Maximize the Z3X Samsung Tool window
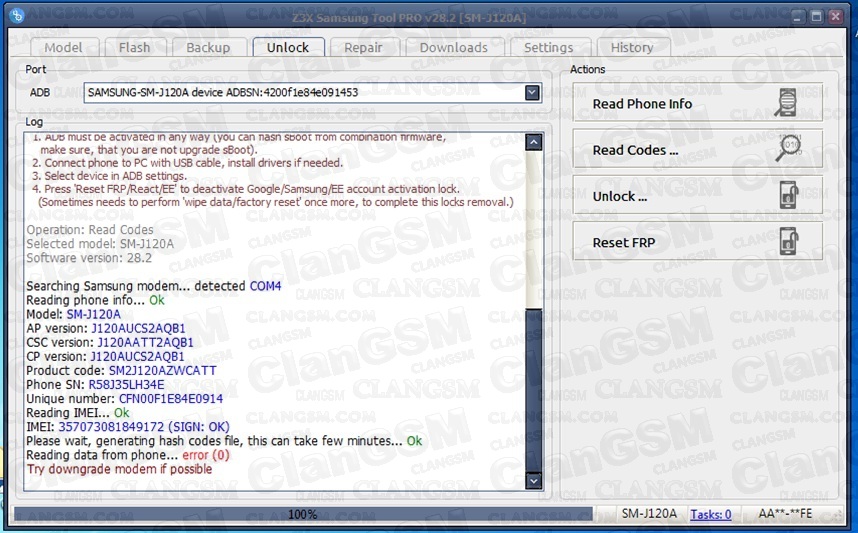This screenshot has height=533, width=858. tap(816, 17)
